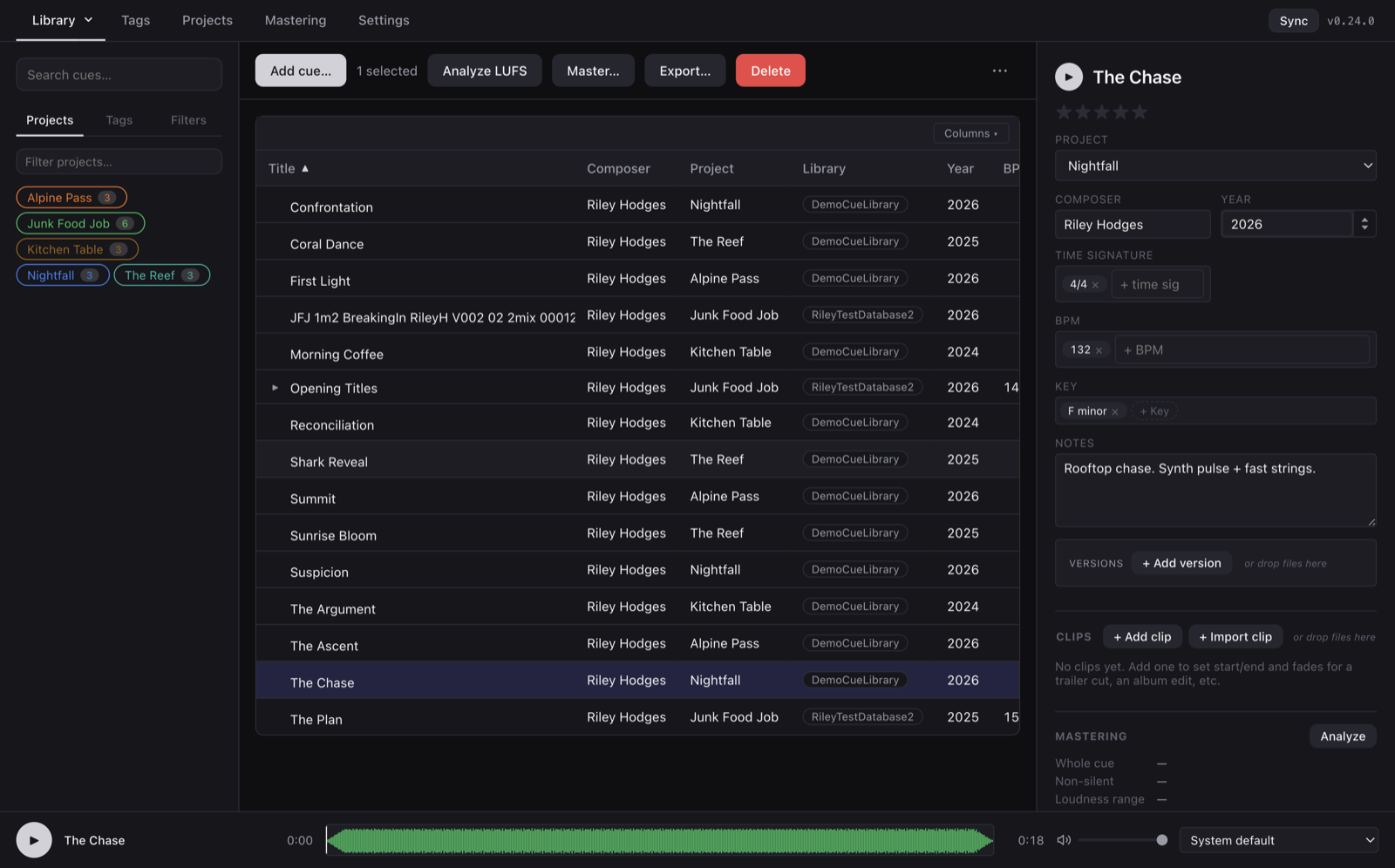
Task: Remove the F minor key tag
Action: [x=1115, y=411]
